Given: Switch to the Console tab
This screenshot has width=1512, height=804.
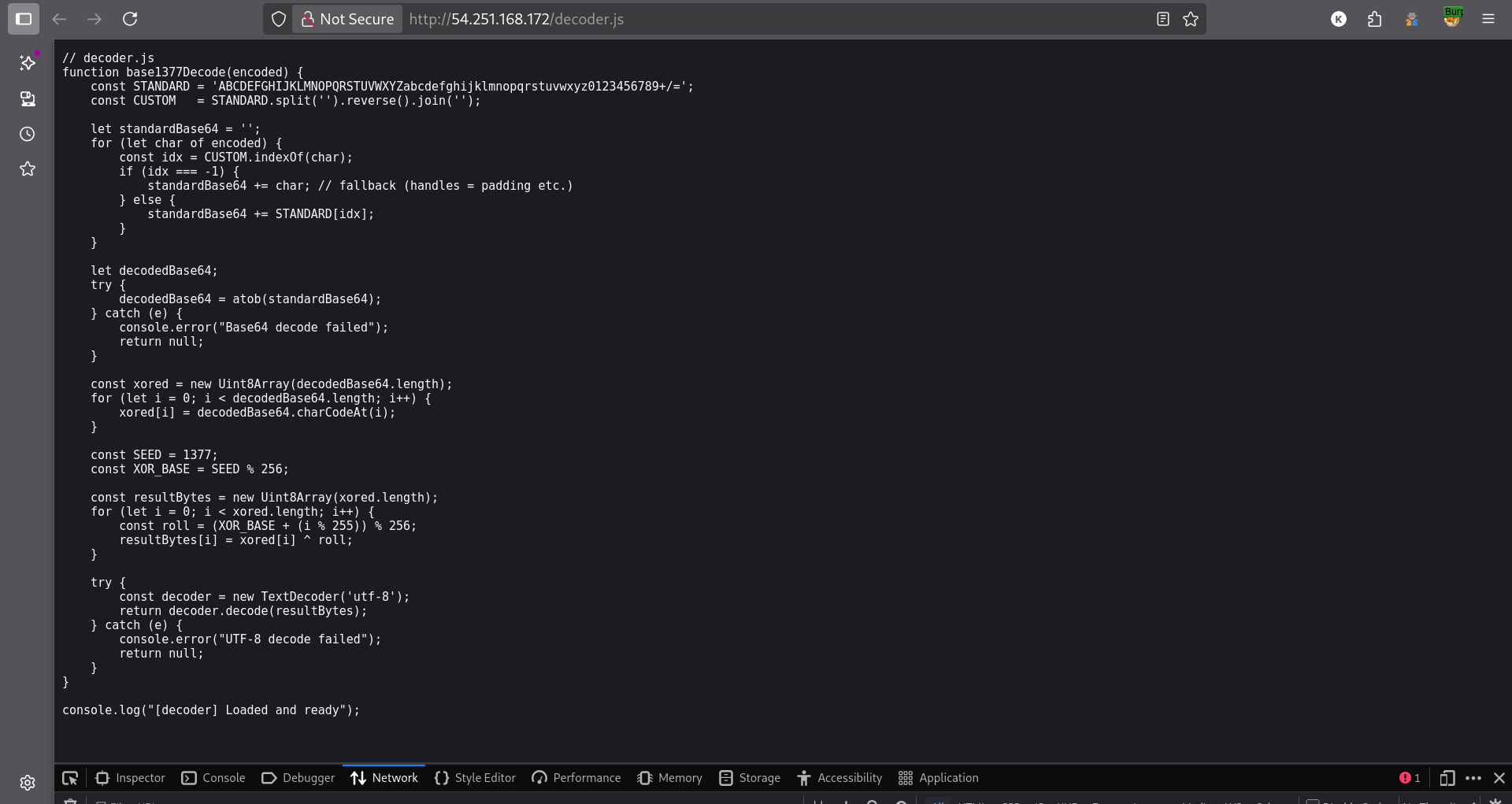Looking at the screenshot, I should [x=213, y=778].
